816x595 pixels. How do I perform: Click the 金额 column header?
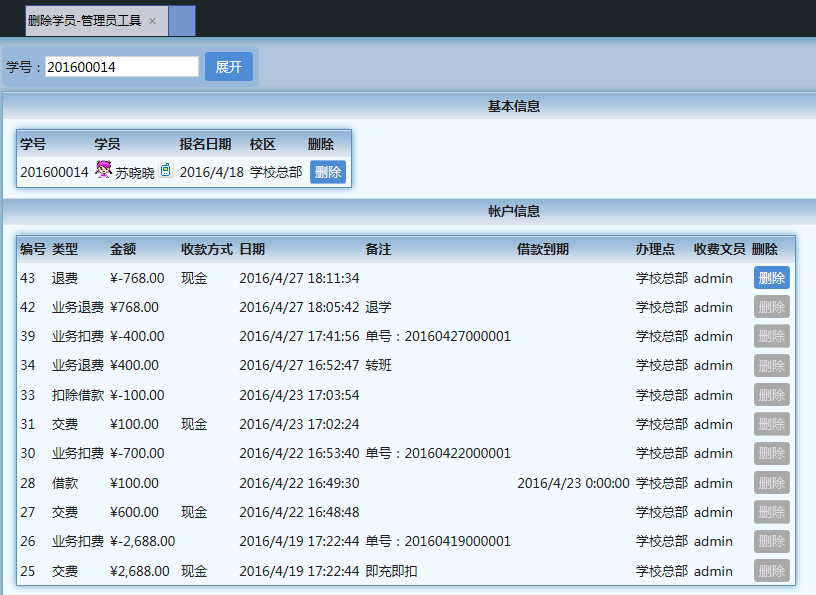click(123, 249)
